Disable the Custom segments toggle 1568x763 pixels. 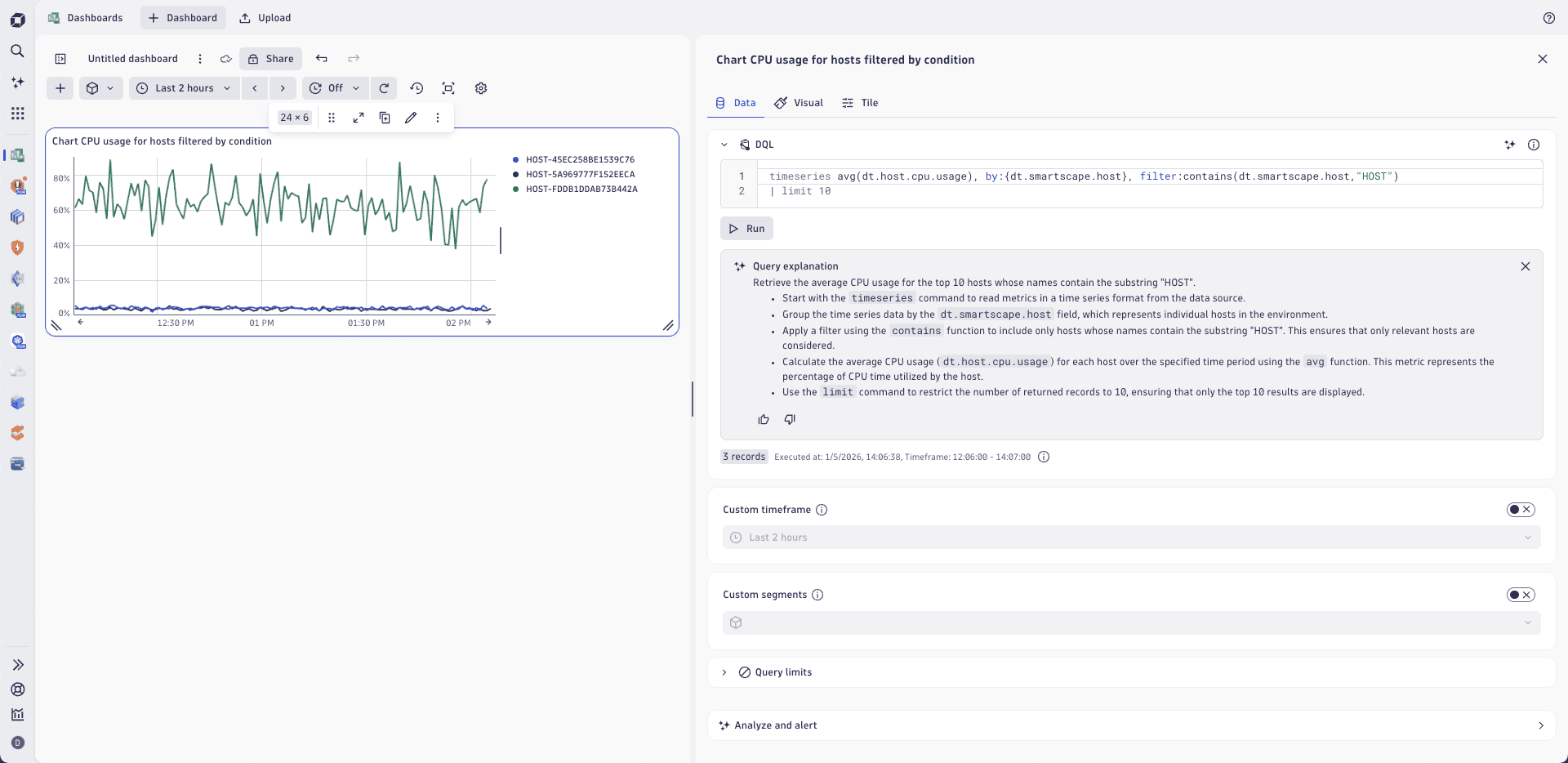(x=1521, y=595)
